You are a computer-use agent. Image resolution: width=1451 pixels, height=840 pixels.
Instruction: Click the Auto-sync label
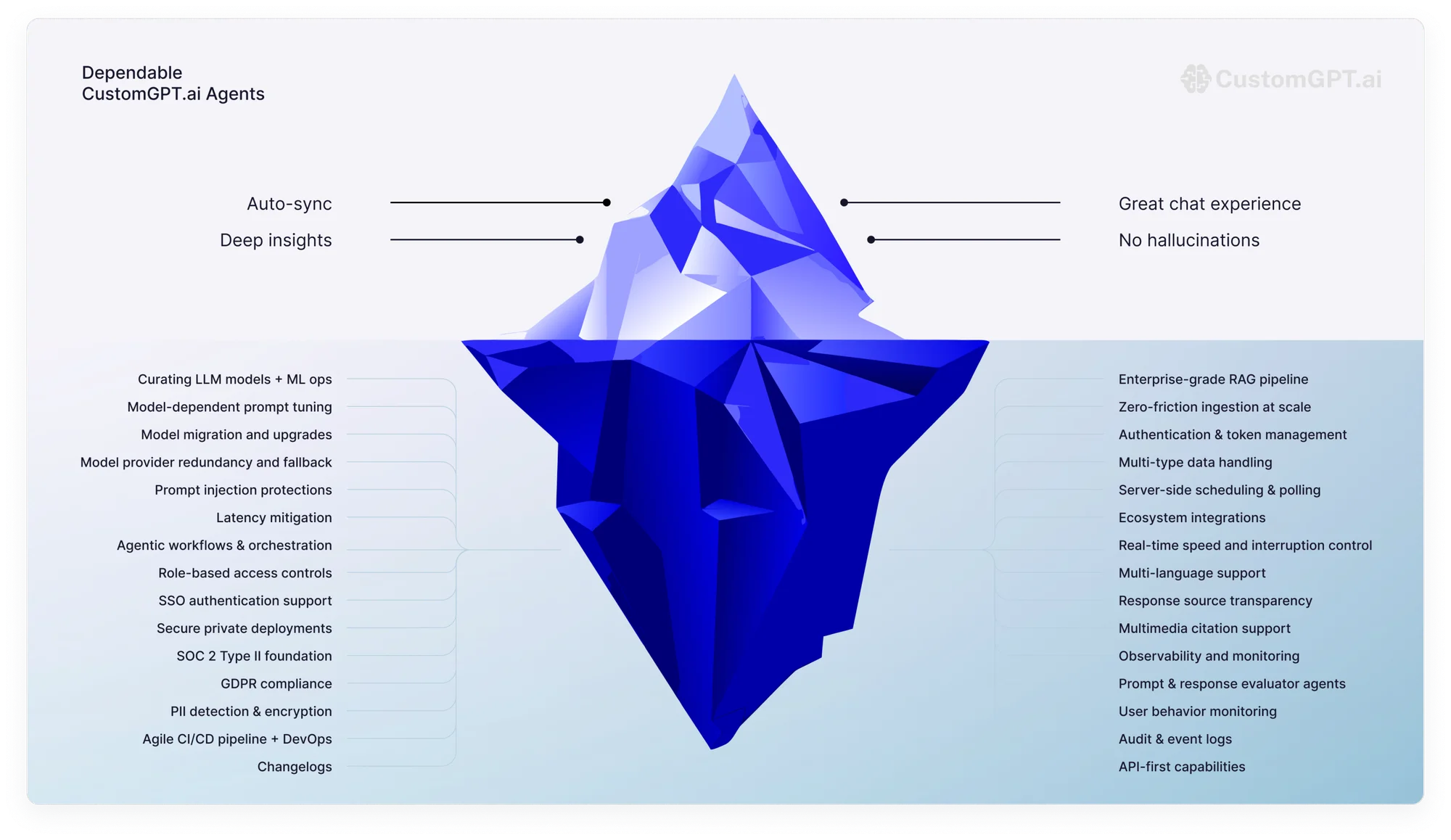(289, 204)
